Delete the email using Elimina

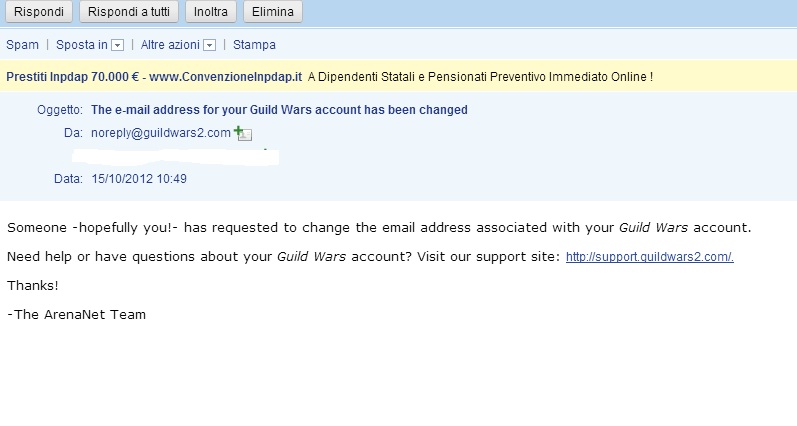[x=273, y=11]
